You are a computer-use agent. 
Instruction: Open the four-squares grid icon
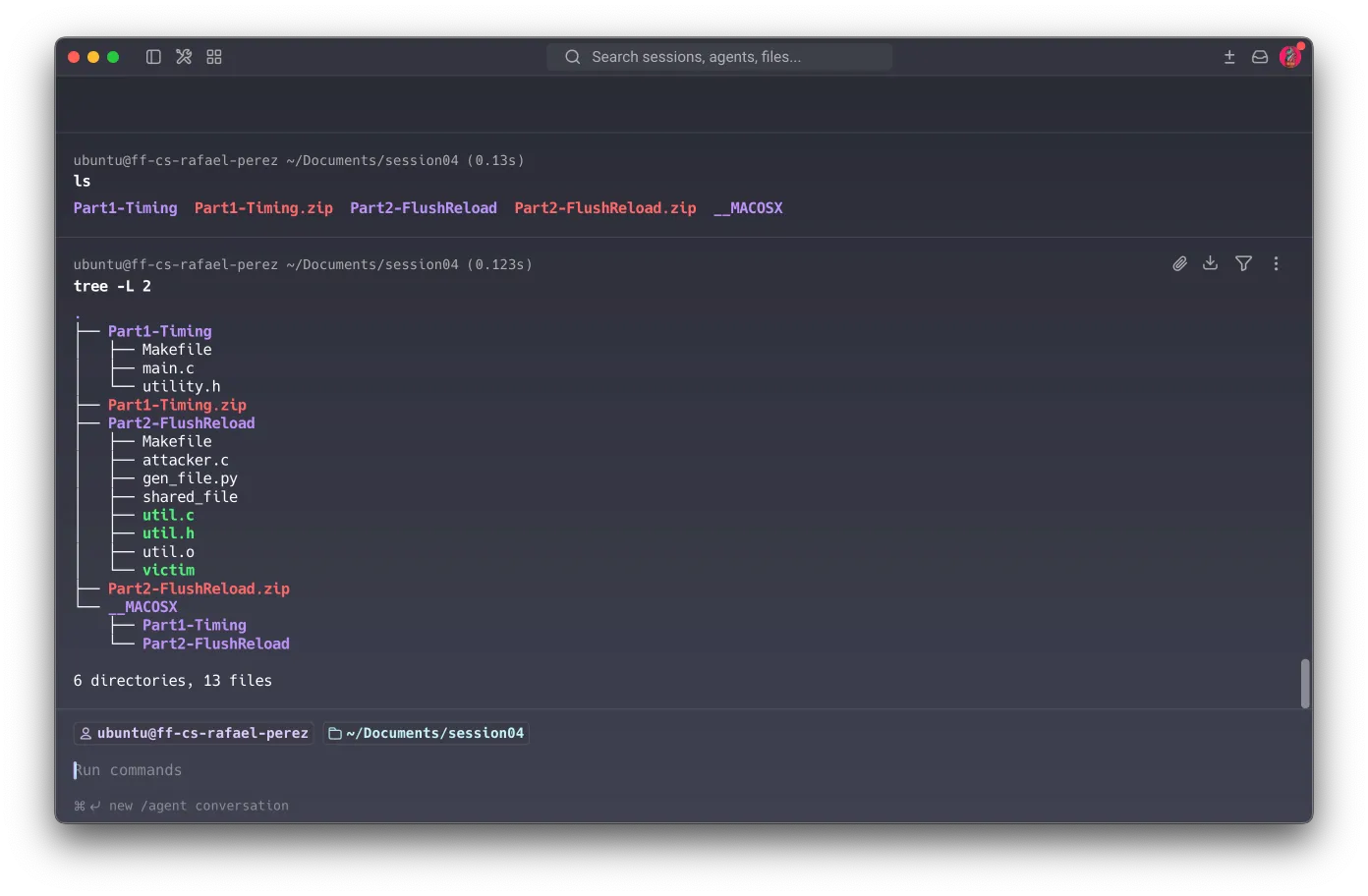point(214,57)
